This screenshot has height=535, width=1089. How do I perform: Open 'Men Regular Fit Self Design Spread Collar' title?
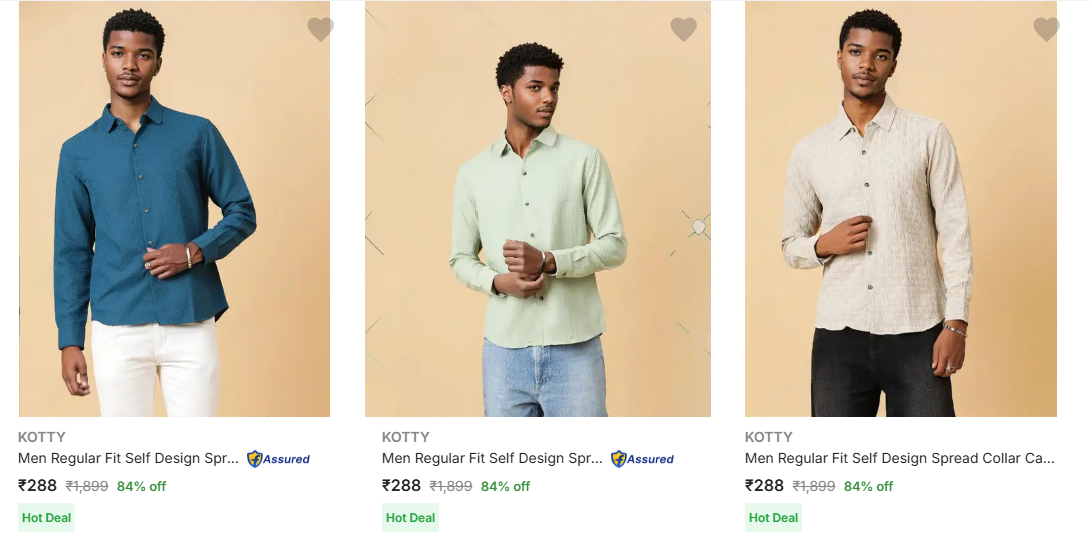point(899,459)
